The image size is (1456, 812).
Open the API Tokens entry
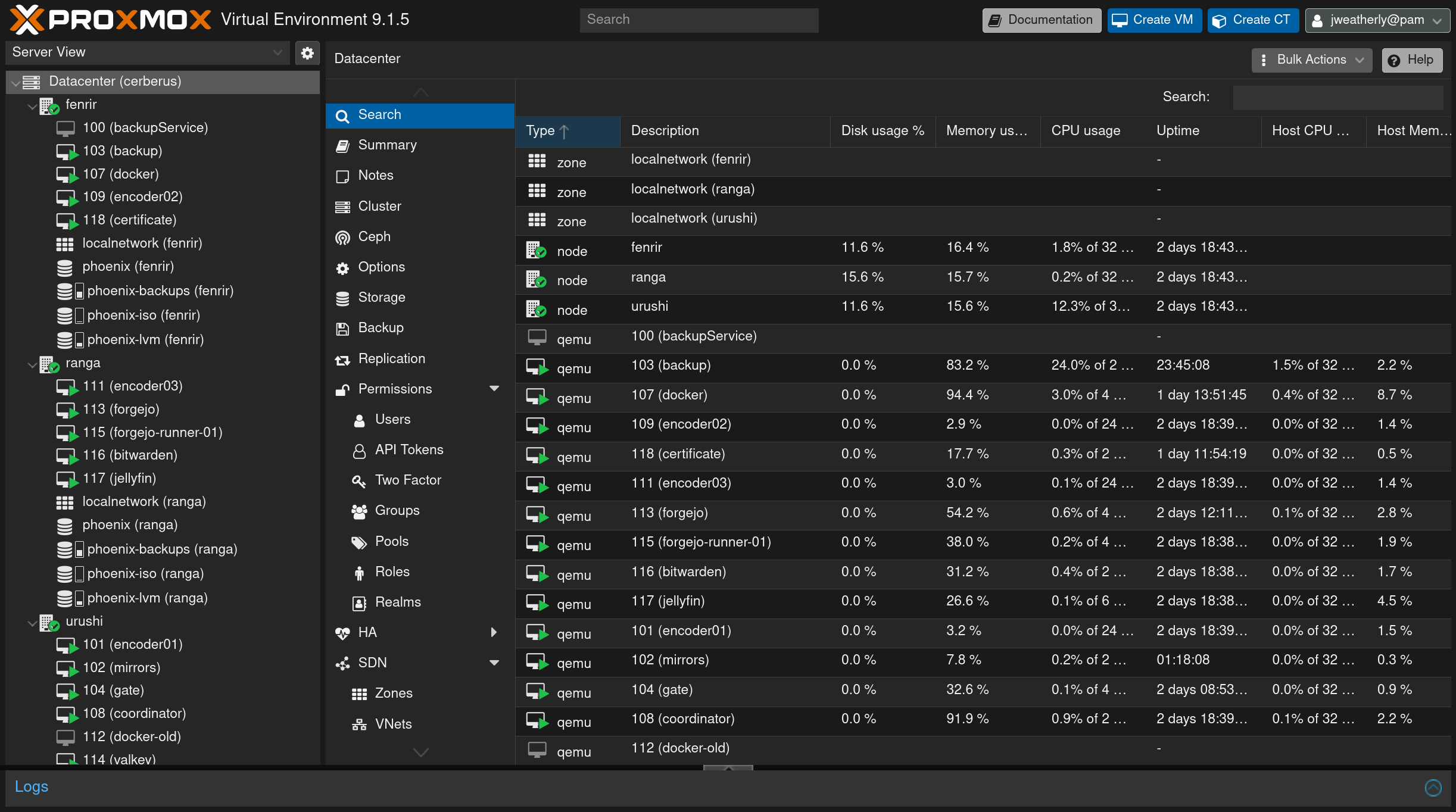(x=409, y=450)
